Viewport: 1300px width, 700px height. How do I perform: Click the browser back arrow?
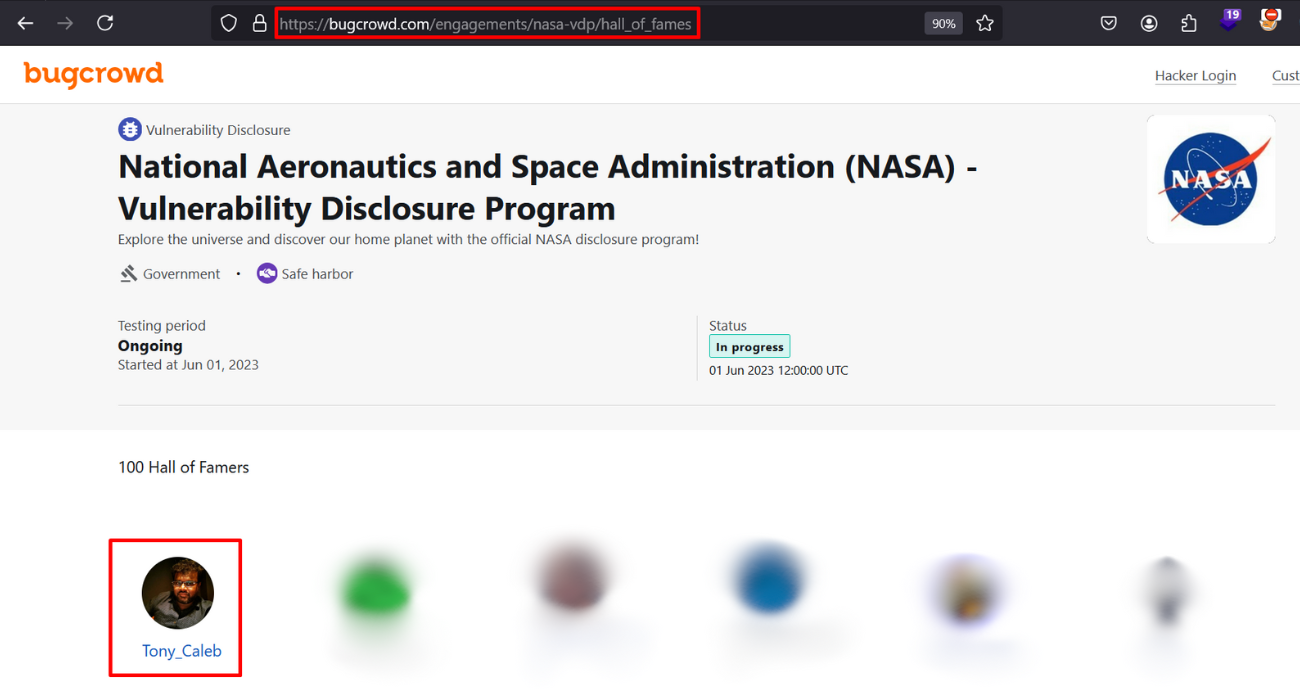pos(25,23)
